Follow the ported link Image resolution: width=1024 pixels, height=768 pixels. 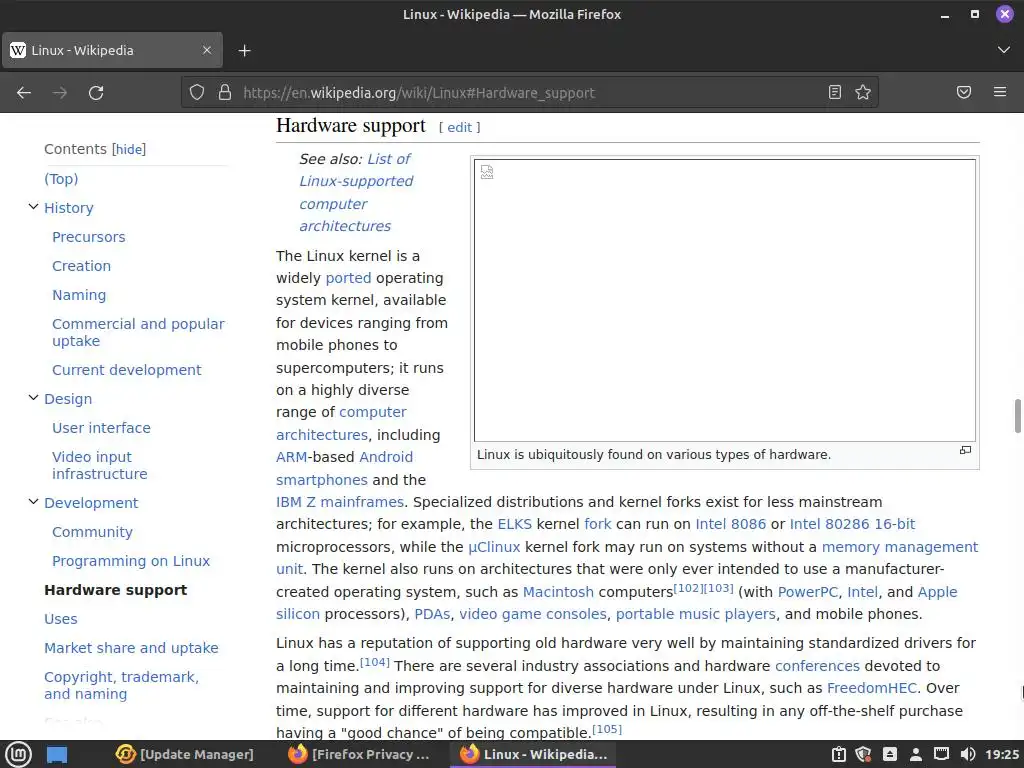click(348, 278)
